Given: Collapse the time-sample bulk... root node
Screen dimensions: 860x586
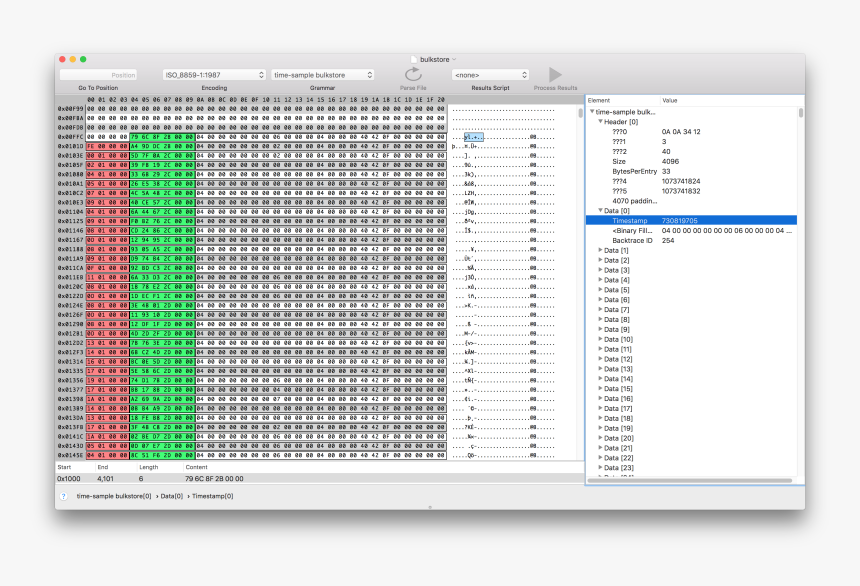Looking at the screenshot, I should 592,111.
